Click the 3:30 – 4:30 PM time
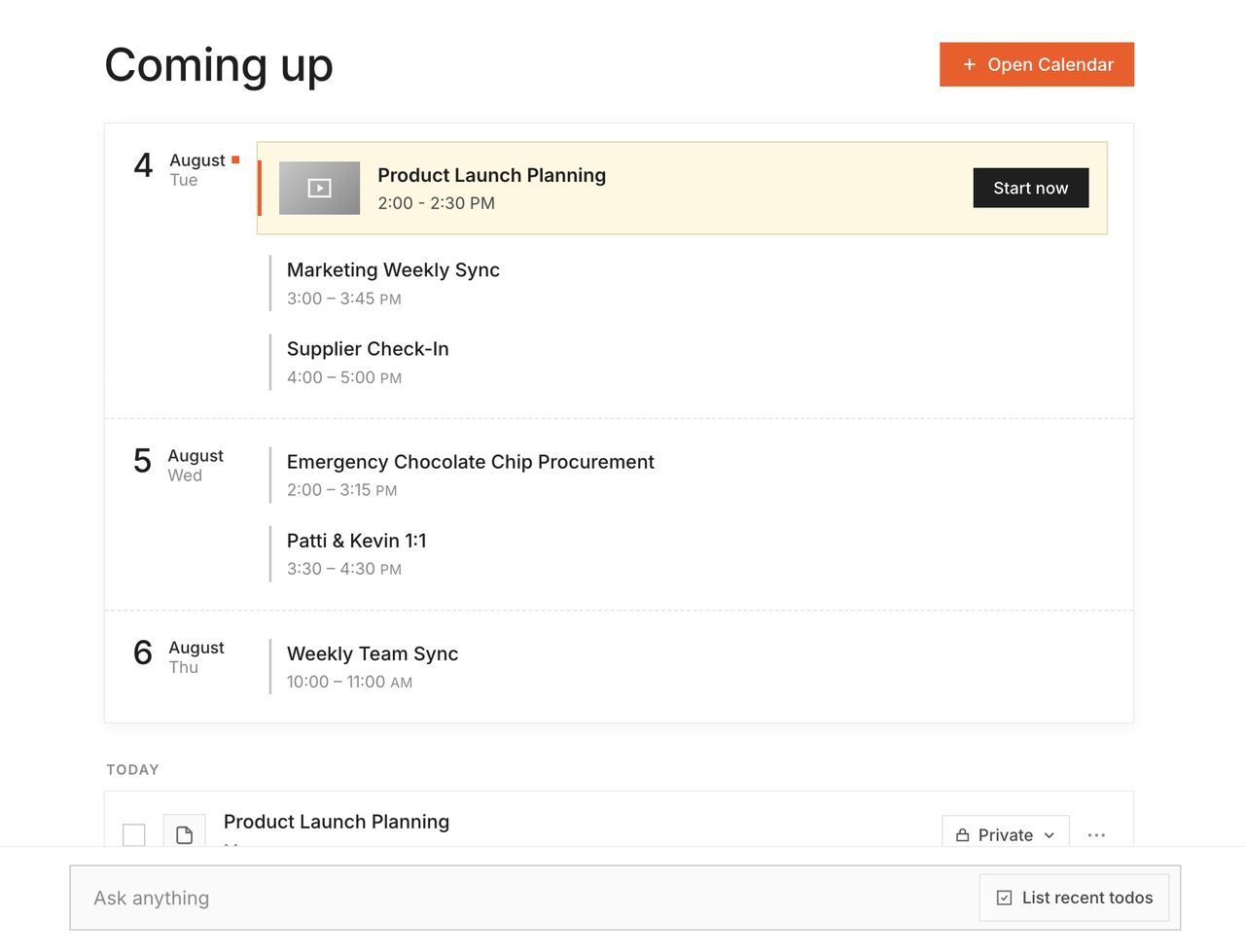Screen dimensions: 1245x952 344,569
